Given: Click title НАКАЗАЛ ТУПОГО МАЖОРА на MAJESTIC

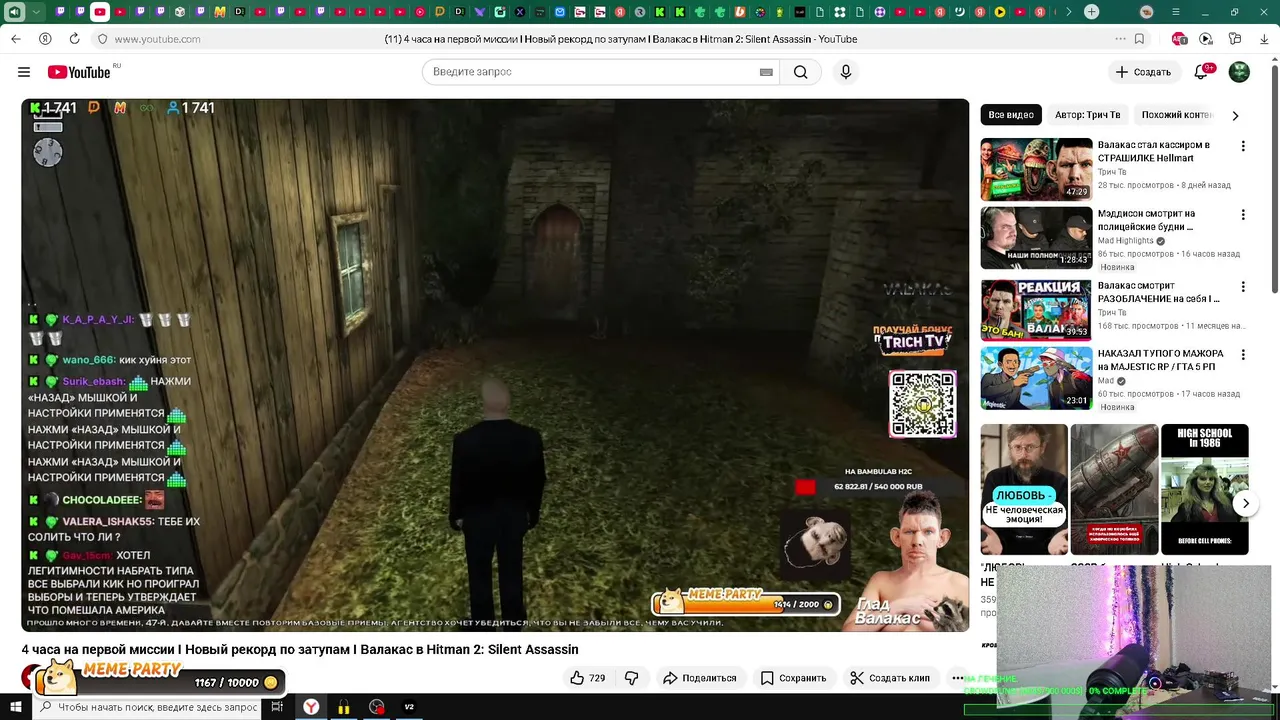Looking at the screenshot, I should (1161, 360).
